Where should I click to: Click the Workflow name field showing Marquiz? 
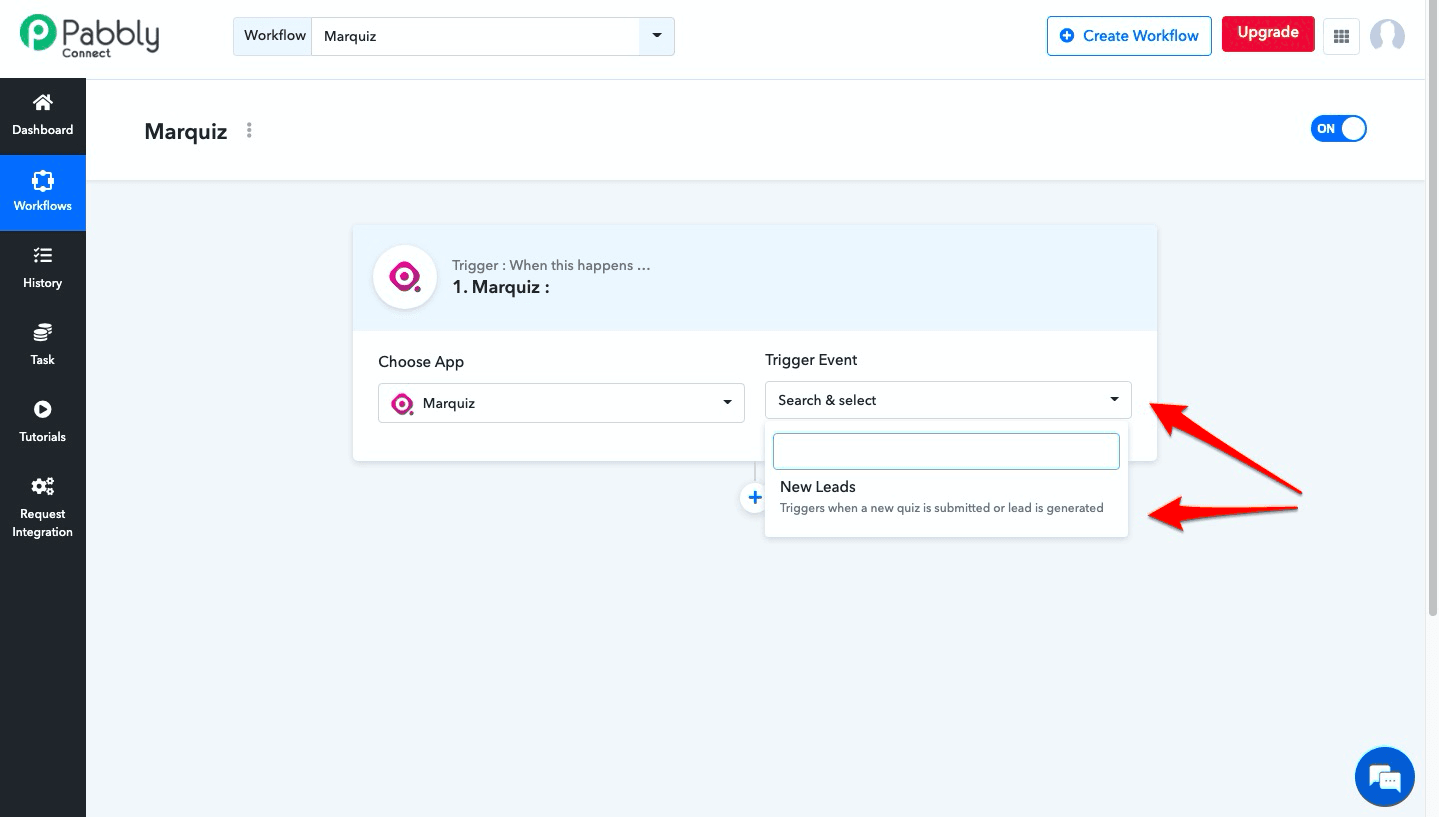point(476,36)
